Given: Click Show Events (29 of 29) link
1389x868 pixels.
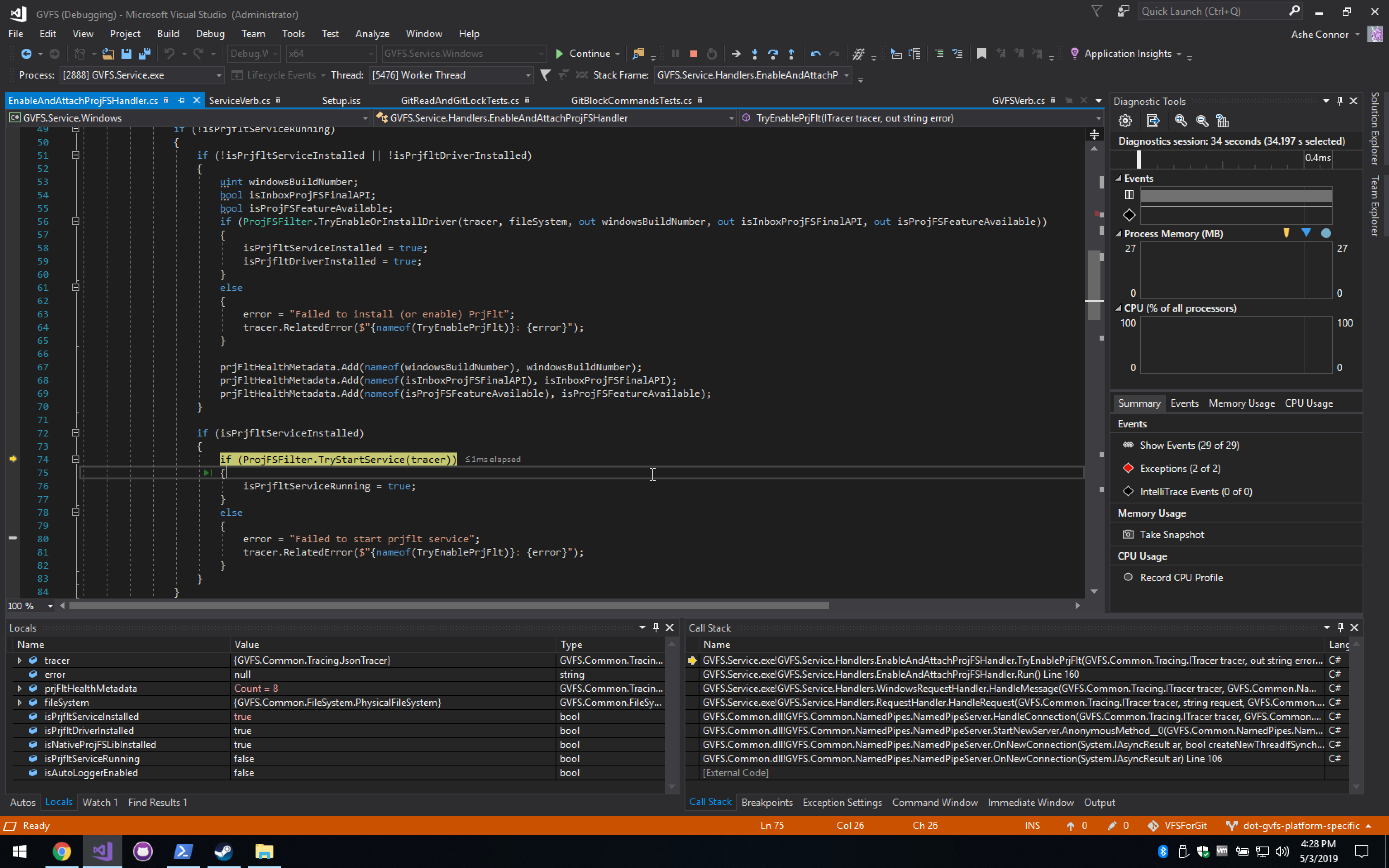Looking at the screenshot, I should pyautogui.click(x=1189, y=446).
